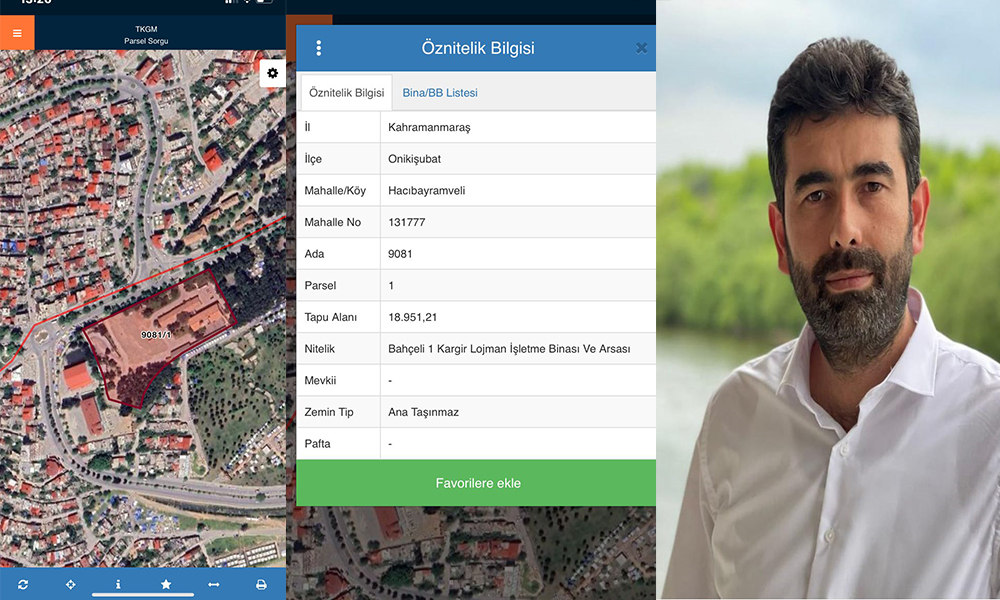1000x600 pixels.
Task: Select the Öznitelik Bilgisi tab
Action: point(346,93)
